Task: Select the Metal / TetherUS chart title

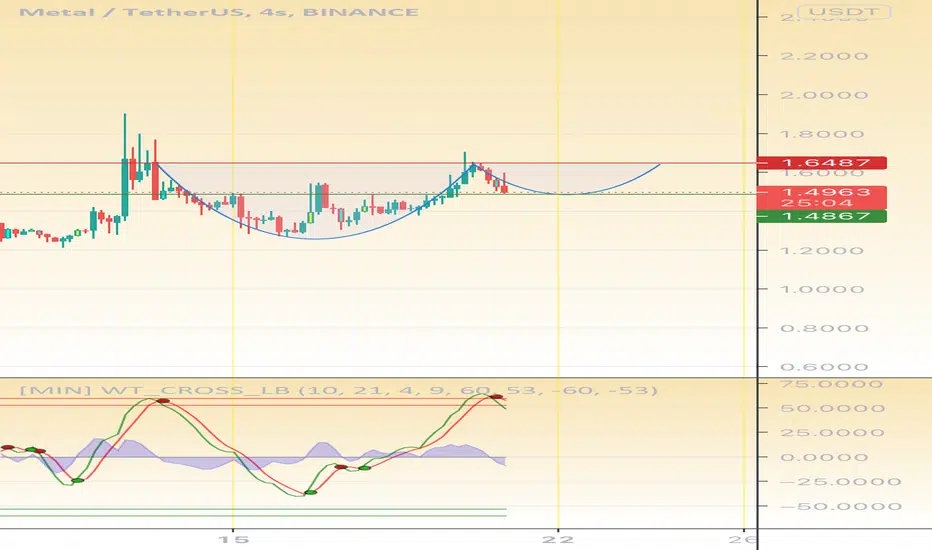Action: pos(219,12)
